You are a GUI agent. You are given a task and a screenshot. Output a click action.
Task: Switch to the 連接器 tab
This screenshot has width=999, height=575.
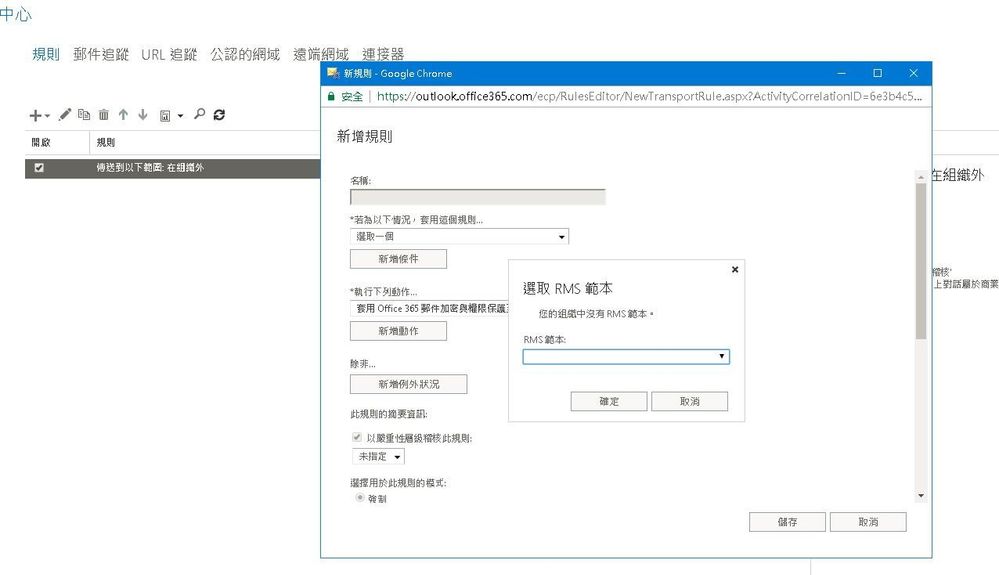(x=383, y=54)
